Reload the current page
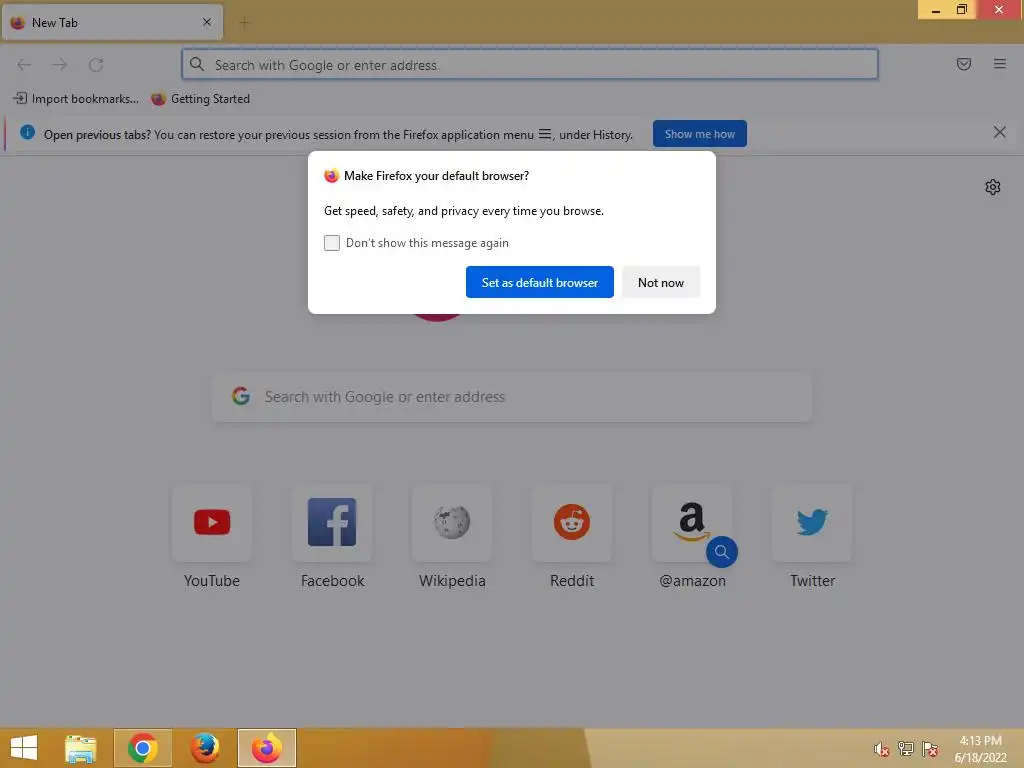 click(x=96, y=65)
